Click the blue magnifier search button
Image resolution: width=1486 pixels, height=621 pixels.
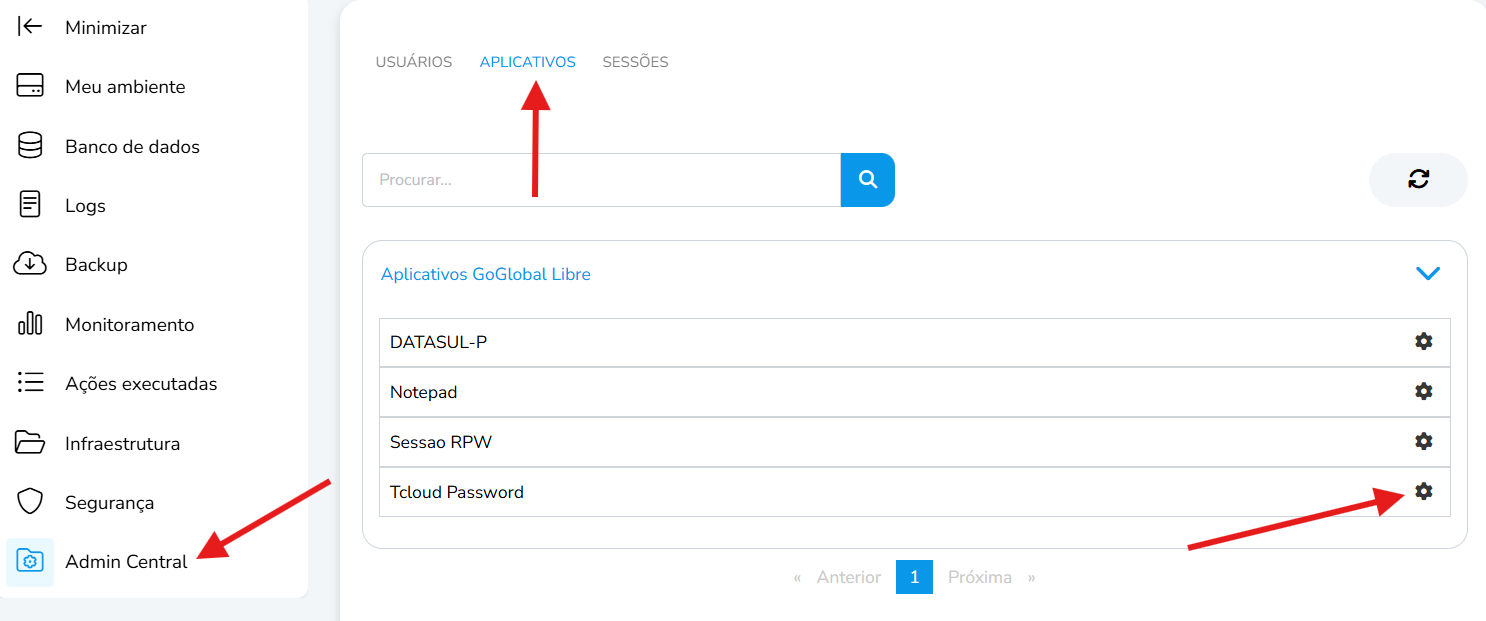click(867, 180)
